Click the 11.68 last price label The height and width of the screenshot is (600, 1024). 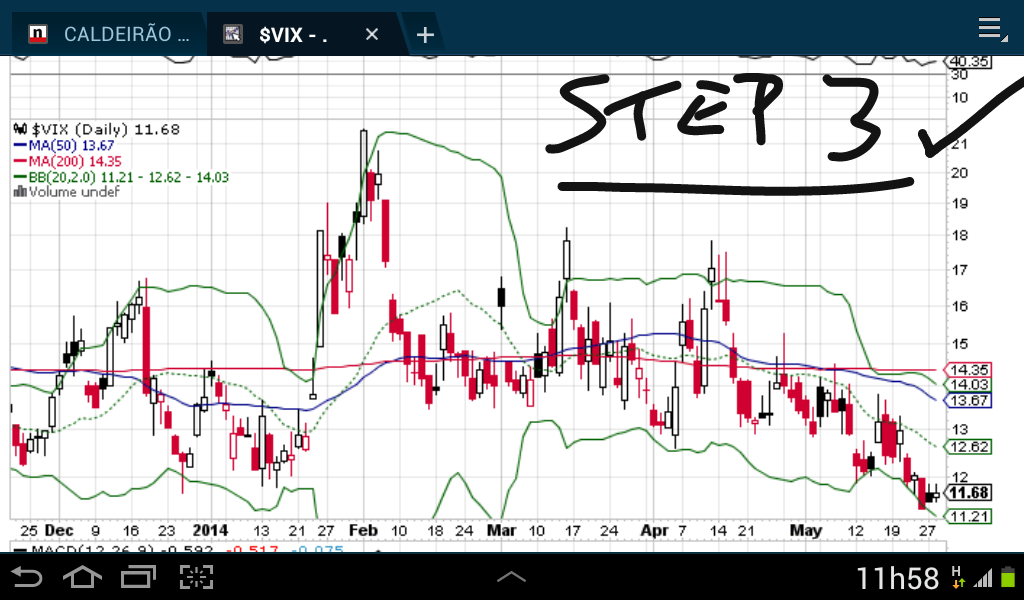click(x=968, y=493)
